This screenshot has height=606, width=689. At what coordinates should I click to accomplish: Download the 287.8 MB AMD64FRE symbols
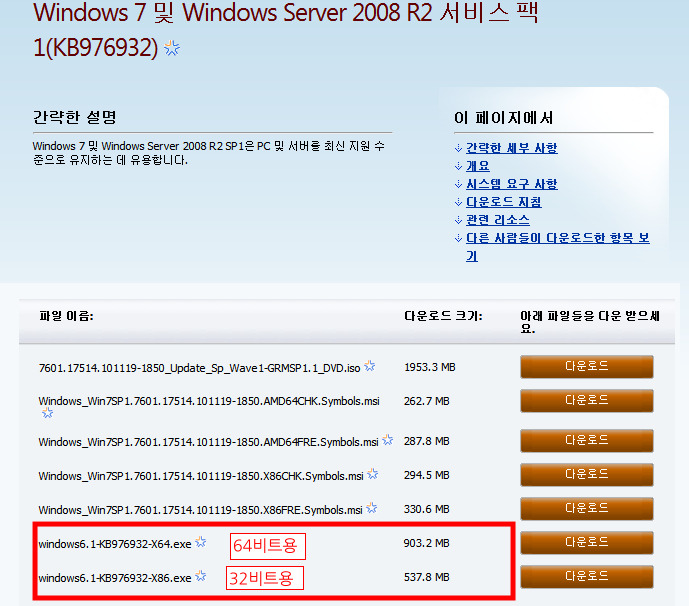click(586, 440)
